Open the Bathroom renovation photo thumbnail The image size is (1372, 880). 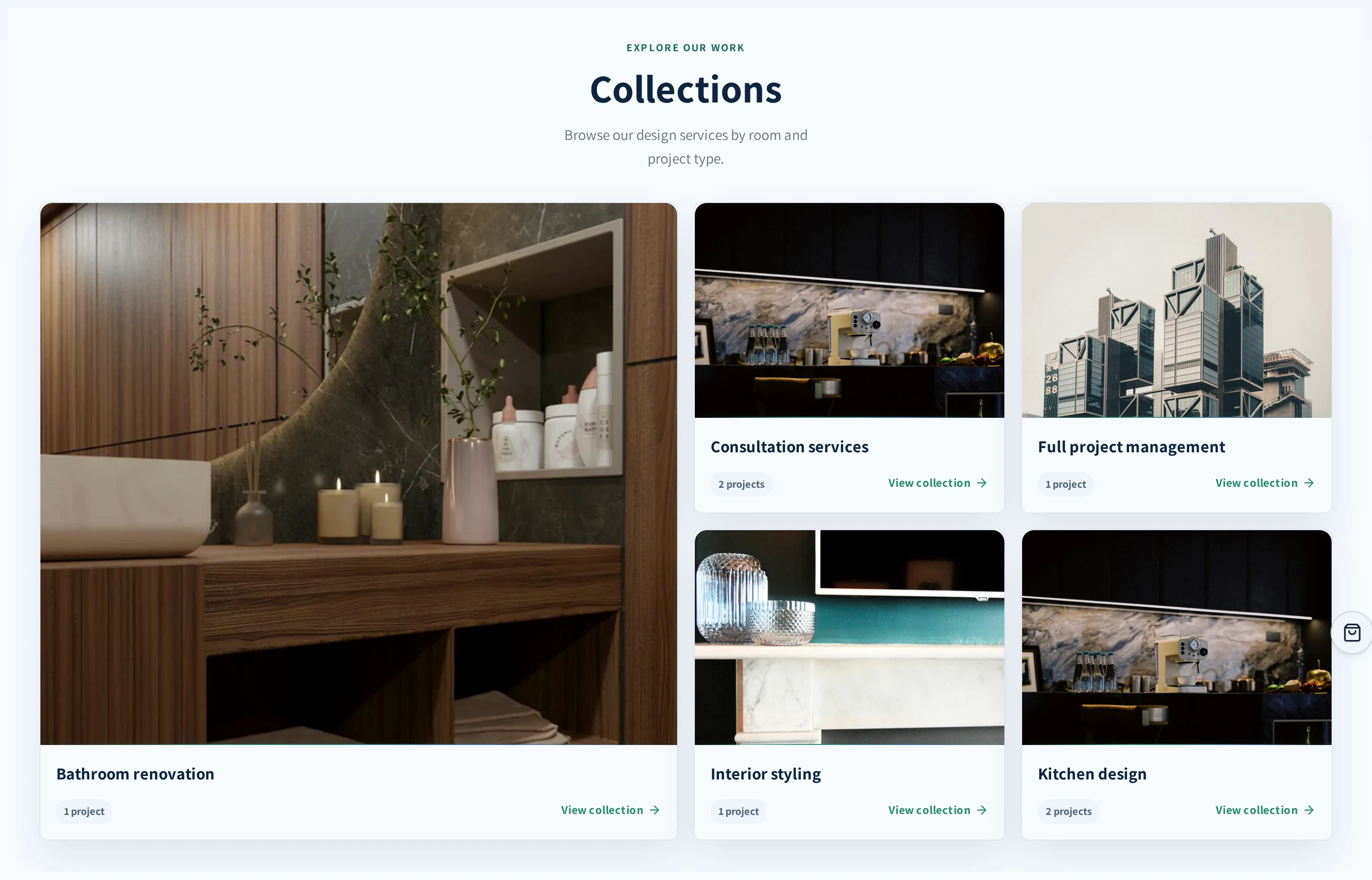(358, 474)
